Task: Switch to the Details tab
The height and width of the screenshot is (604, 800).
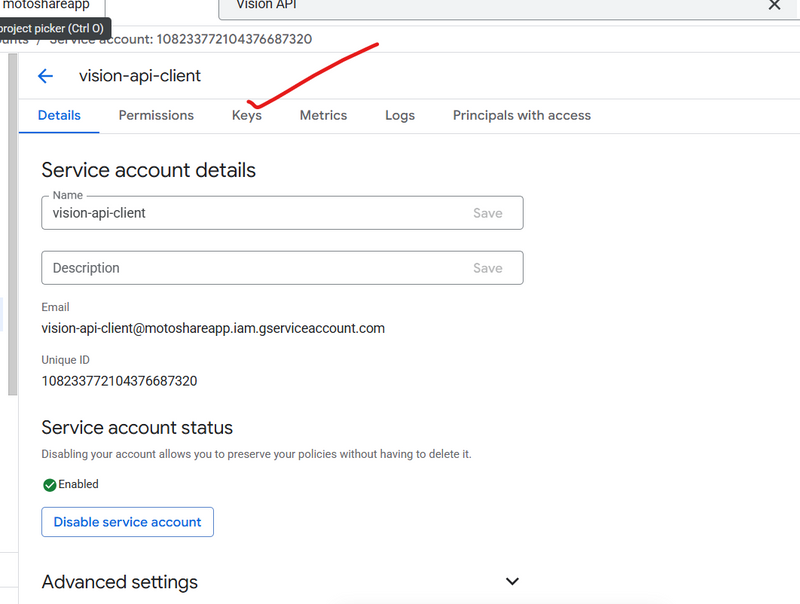Action: [x=59, y=115]
